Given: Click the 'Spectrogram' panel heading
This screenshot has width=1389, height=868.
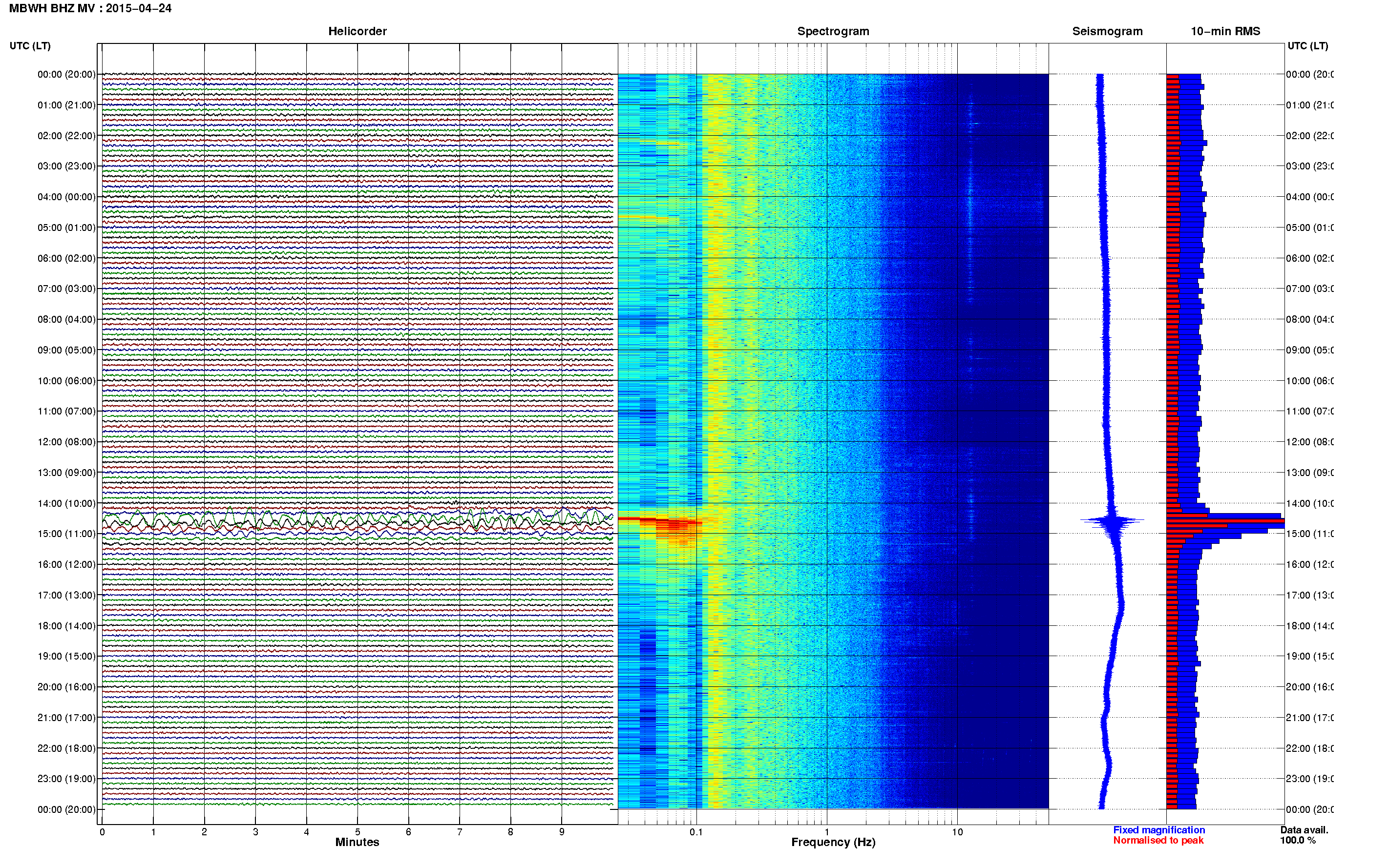Looking at the screenshot, I should (x=833, y=31).
